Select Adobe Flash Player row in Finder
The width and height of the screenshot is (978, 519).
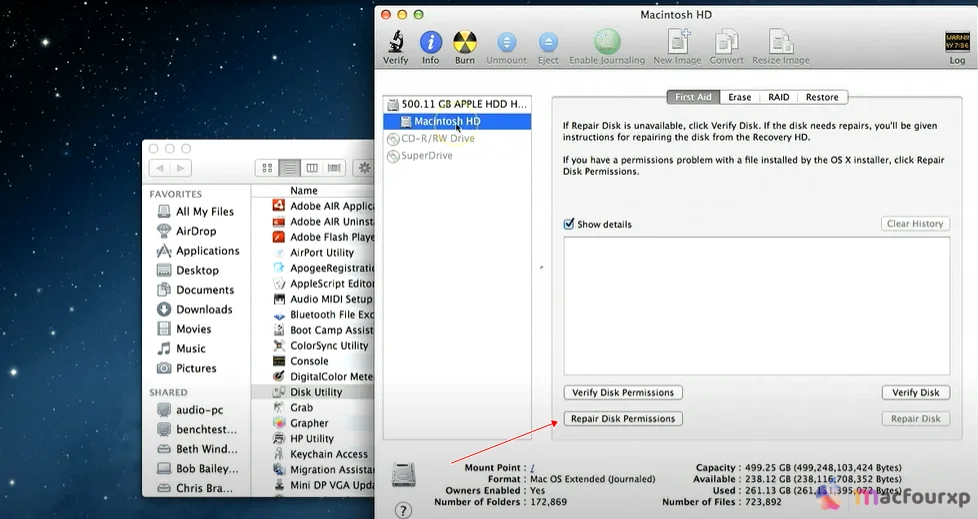[x=313, y=237]
